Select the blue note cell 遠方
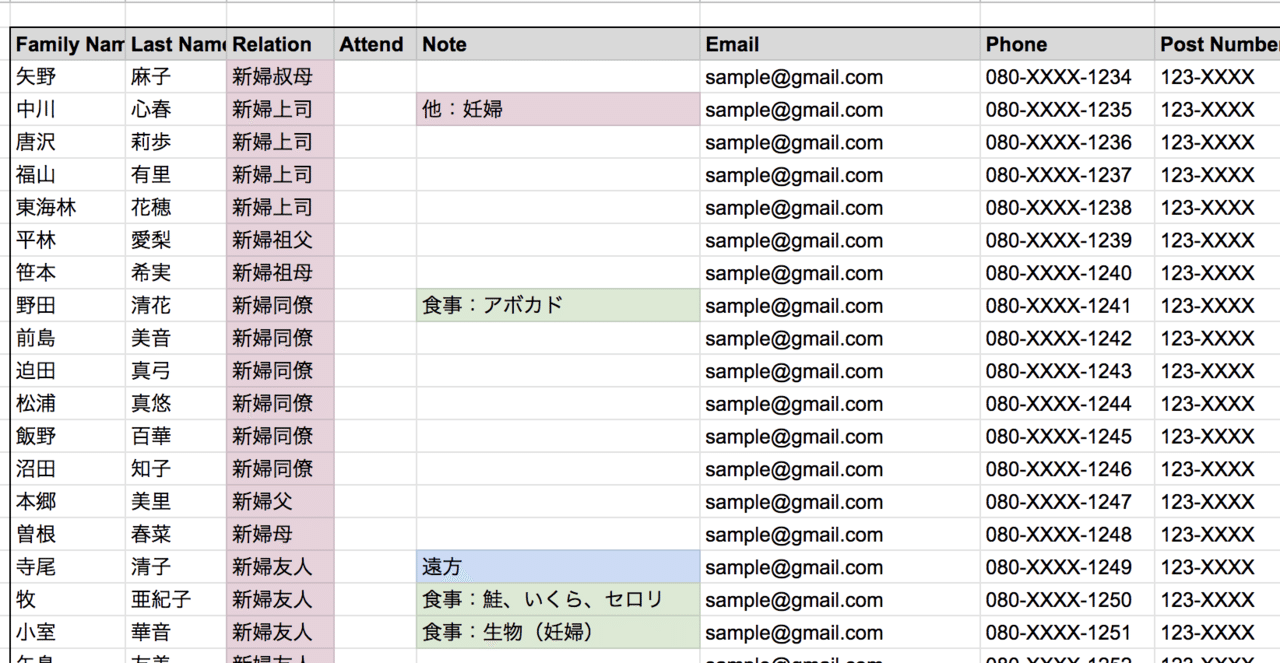Screen dimensions: 1280x663 tap(557, 568)
